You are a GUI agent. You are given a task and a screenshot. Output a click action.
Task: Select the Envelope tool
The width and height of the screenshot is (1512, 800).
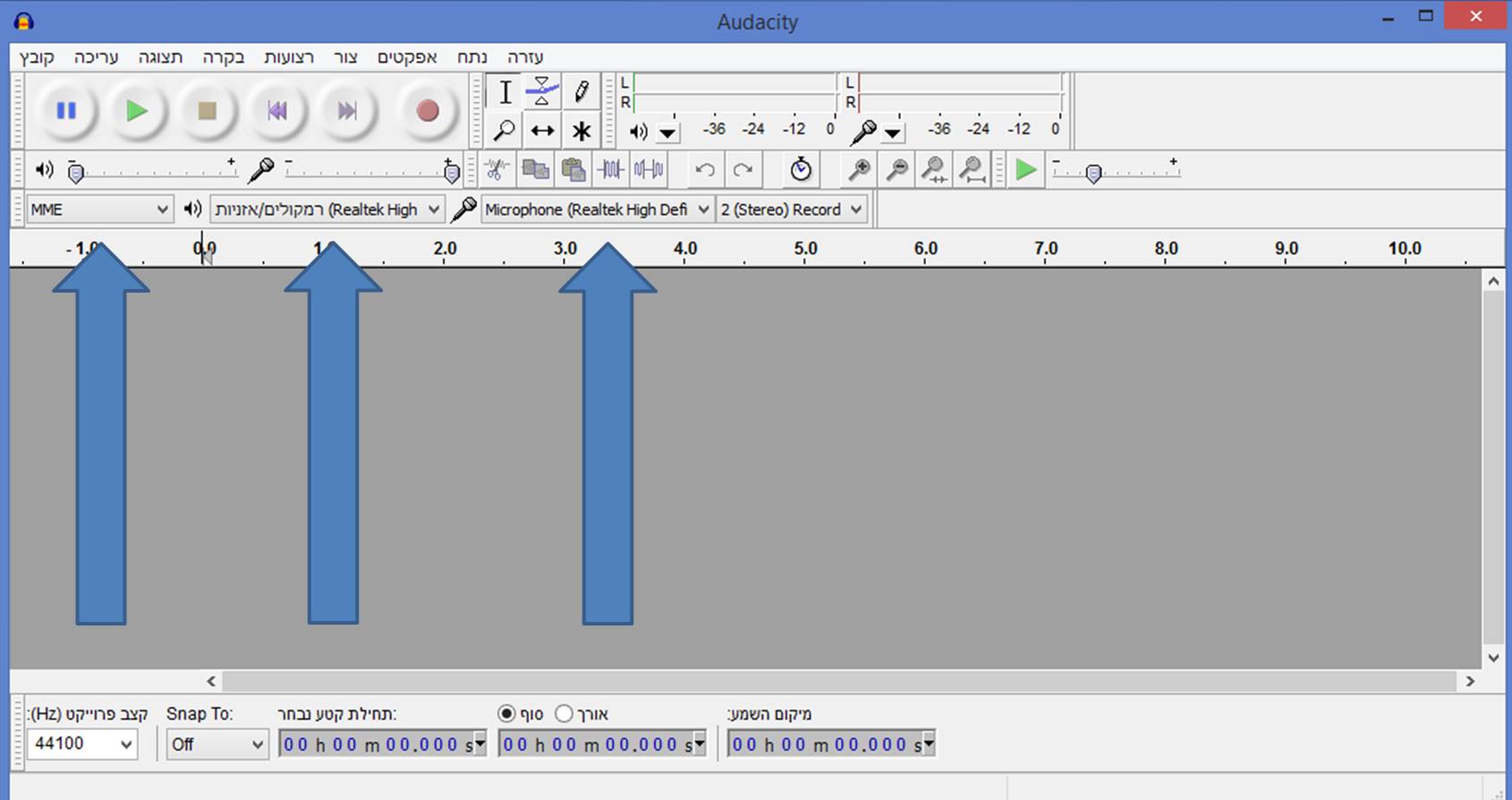pyautogui.click(x=542, y=91)
